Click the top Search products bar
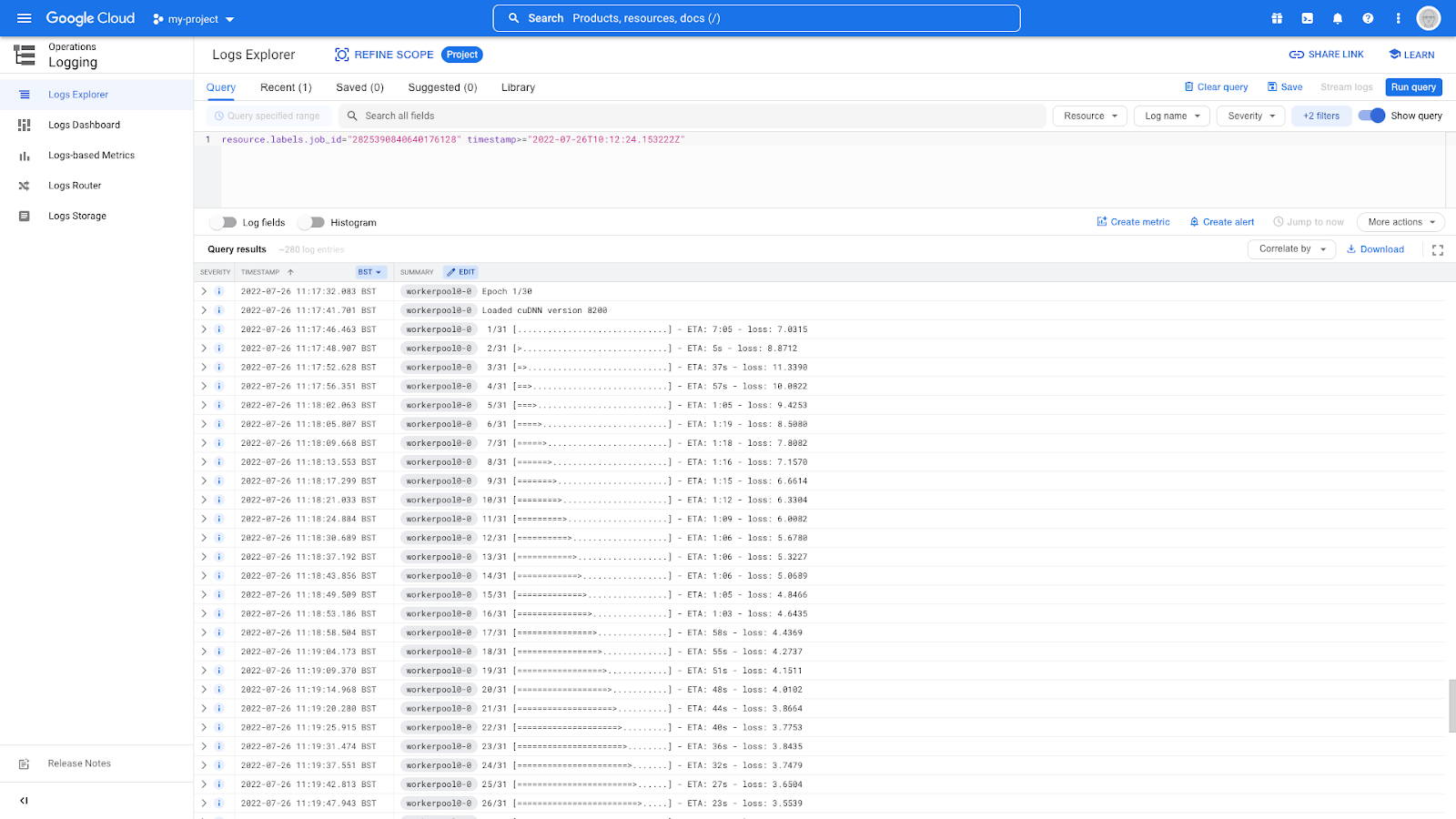This screenshot has width=1456, height=819. click(x=756, y=18)
